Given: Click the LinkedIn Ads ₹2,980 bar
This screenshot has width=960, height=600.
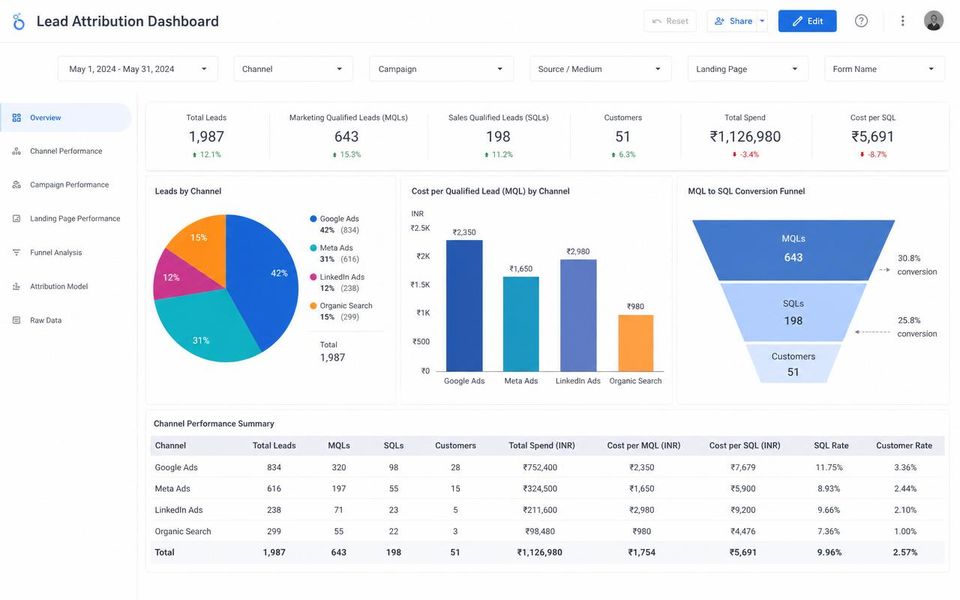Looking at the screenshot, I should (x=578, y=315).
